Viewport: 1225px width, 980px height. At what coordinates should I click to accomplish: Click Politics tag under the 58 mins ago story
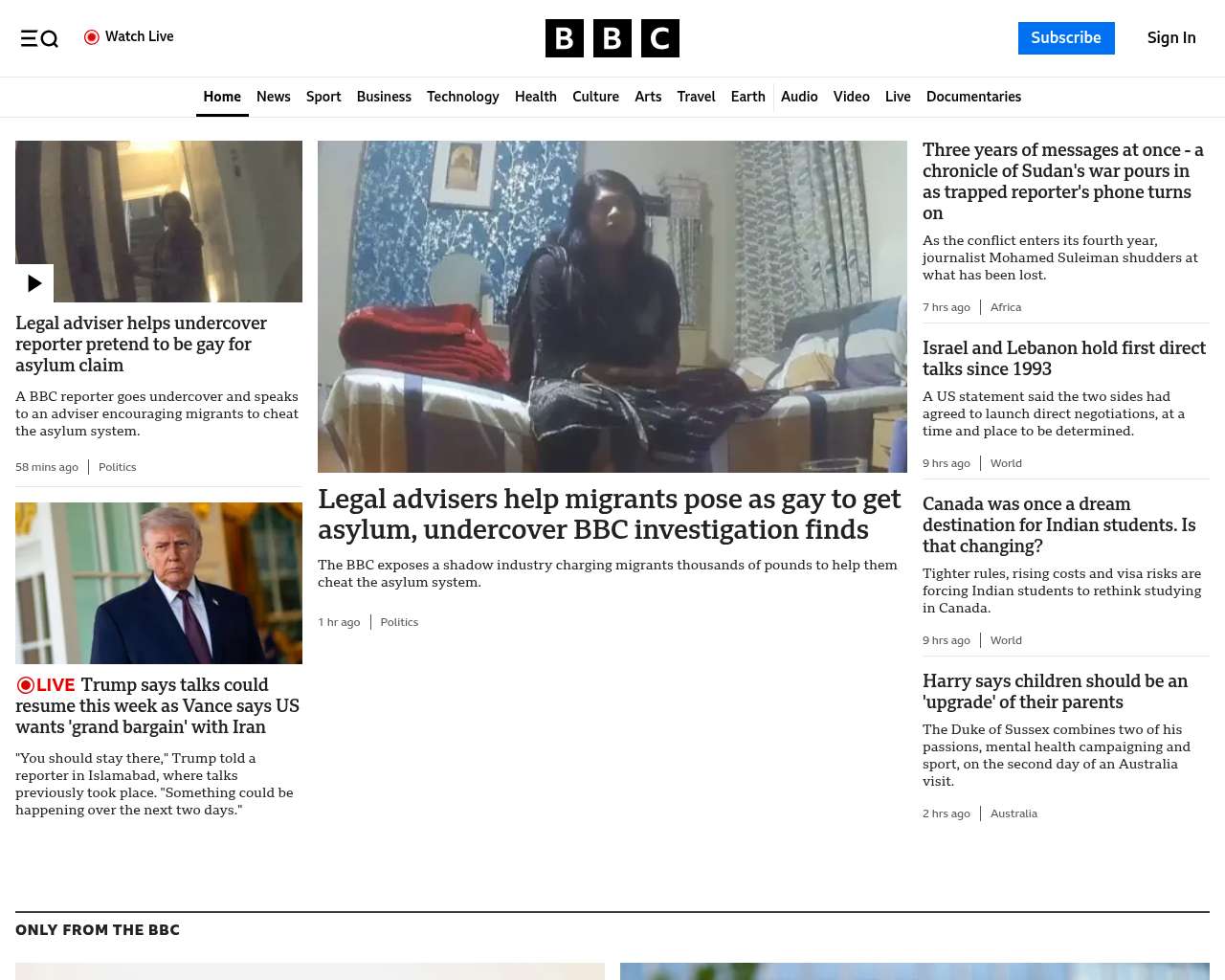[x=118, y=467]
